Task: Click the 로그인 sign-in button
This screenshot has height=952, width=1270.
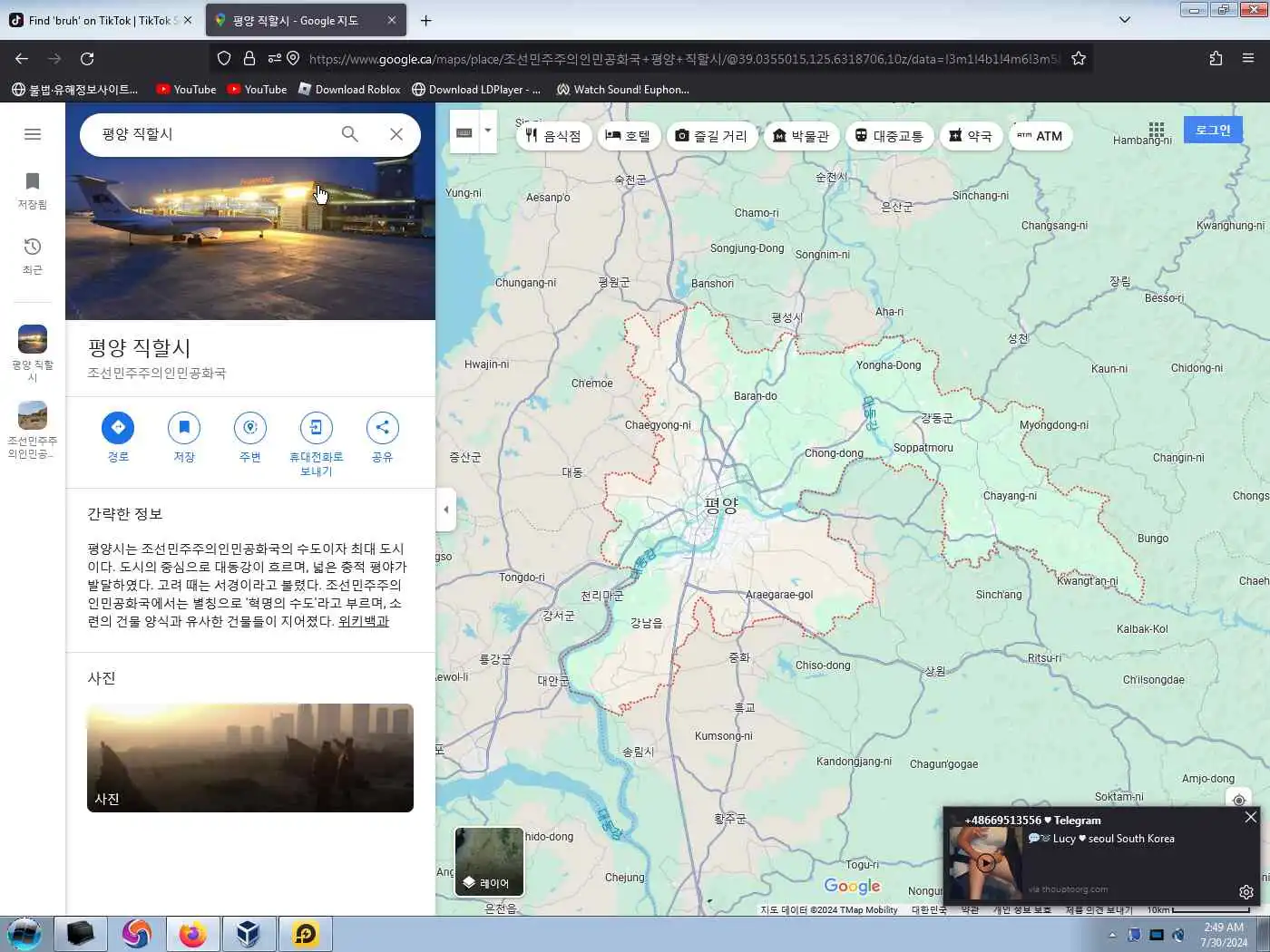Action: 1213,131
